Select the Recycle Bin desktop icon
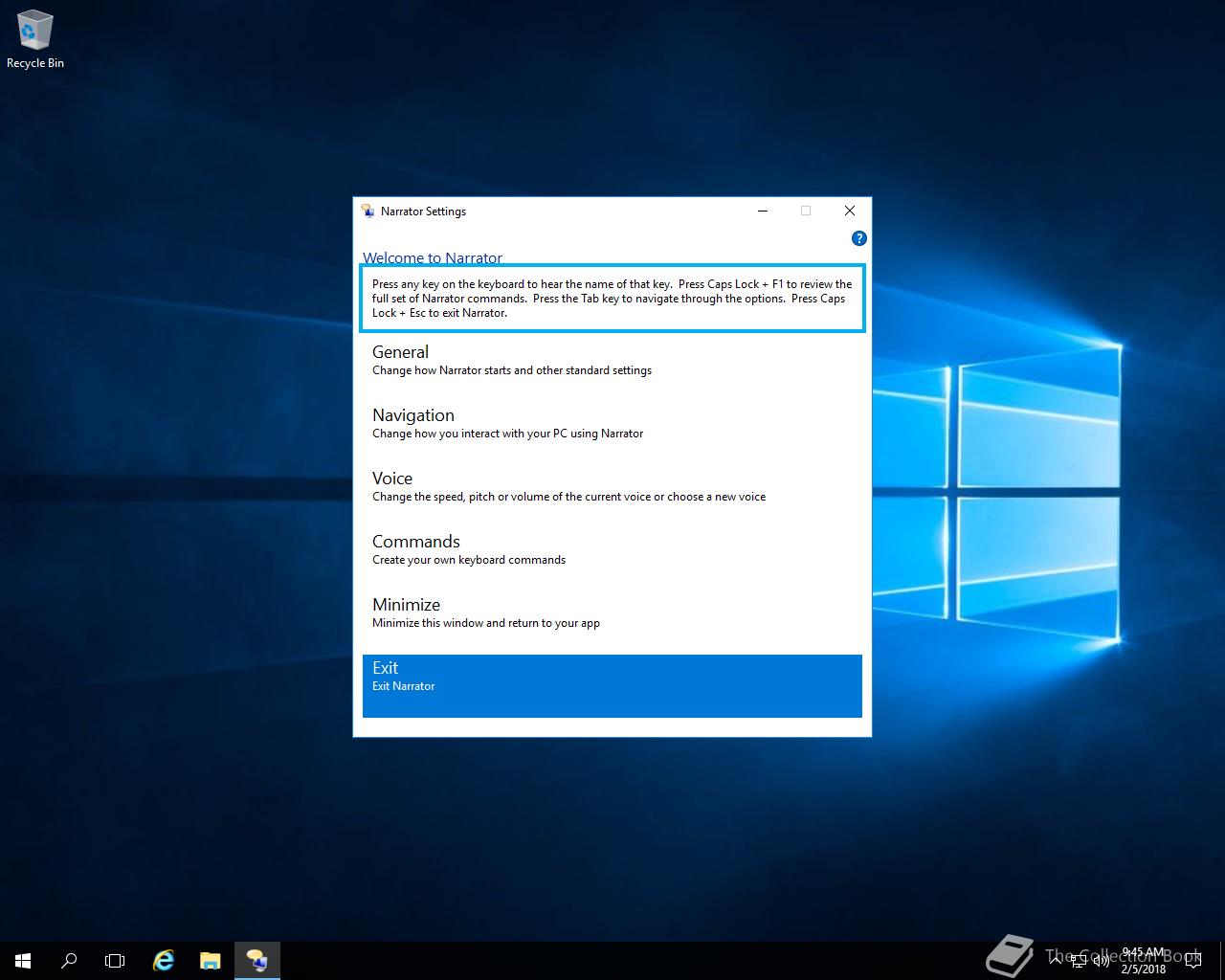This screenshot has height=980, width=1225. coord(35,40)
